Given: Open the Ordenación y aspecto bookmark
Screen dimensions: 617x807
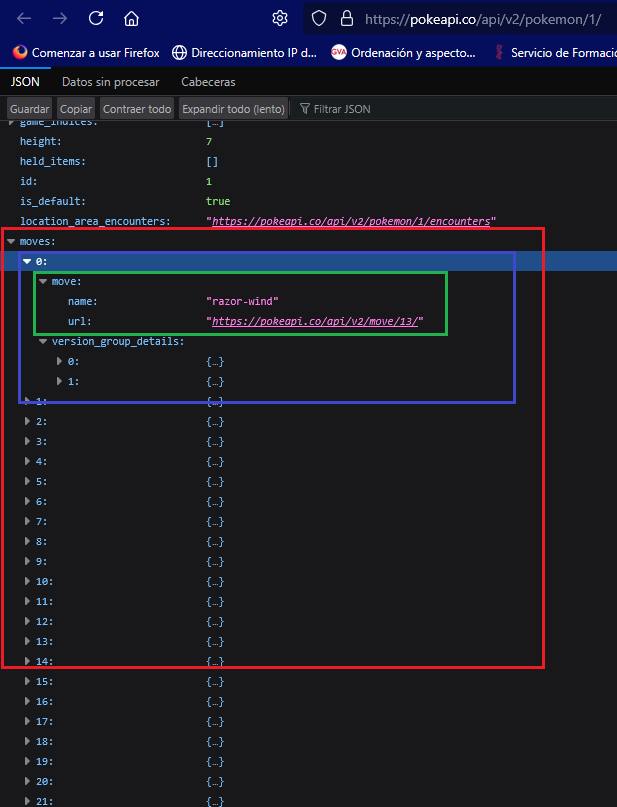Looking at the screenshot, I should [403, 52].
